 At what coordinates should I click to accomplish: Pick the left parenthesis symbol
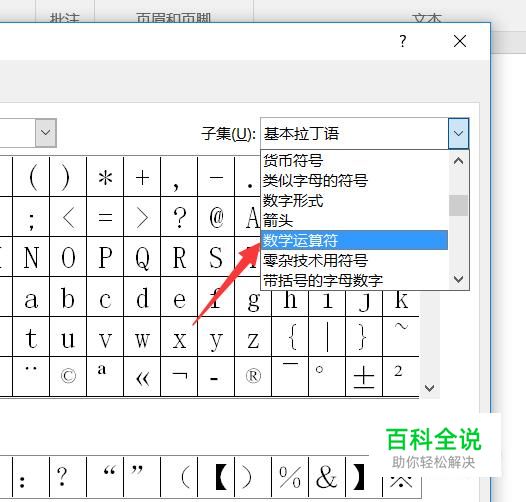[31, 177]
